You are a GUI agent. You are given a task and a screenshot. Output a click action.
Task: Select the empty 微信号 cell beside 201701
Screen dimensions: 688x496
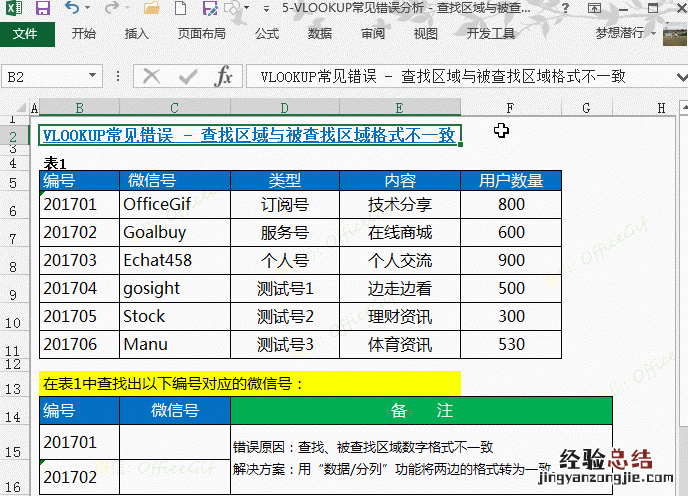coord(174,441)
